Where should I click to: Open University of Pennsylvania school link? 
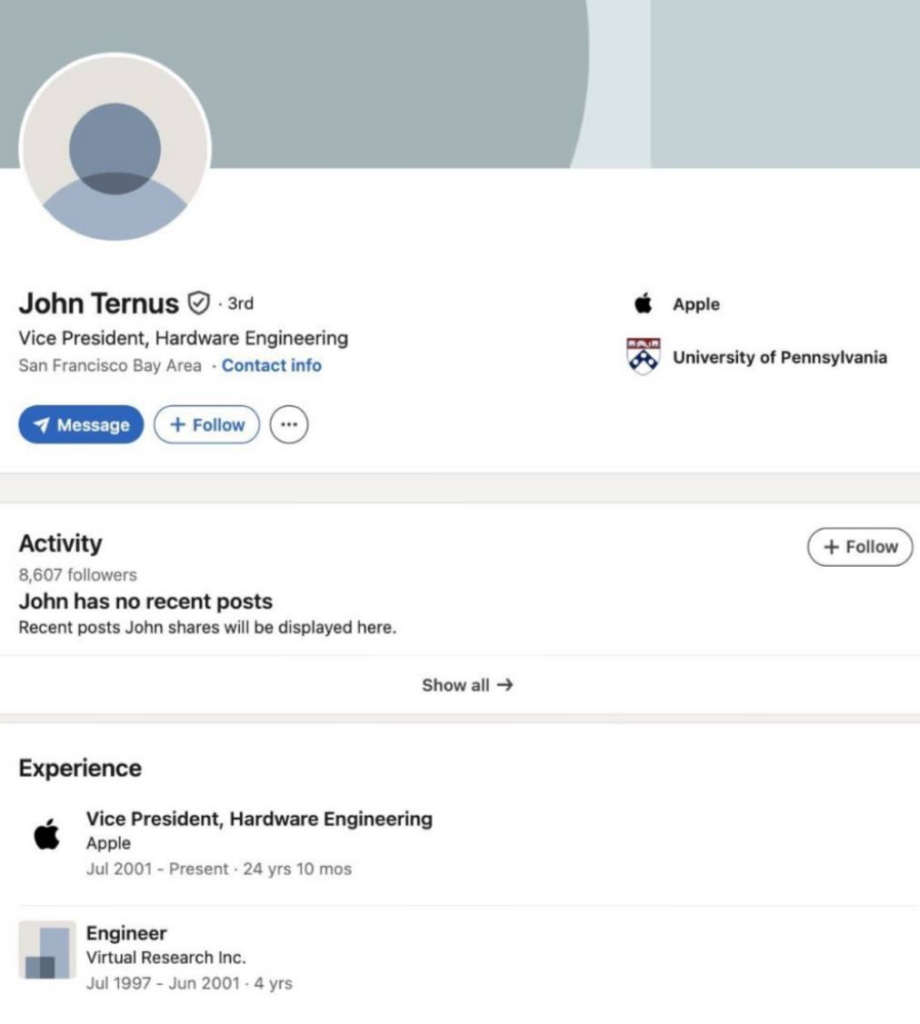pyautogui.click(x=779, y=357)
